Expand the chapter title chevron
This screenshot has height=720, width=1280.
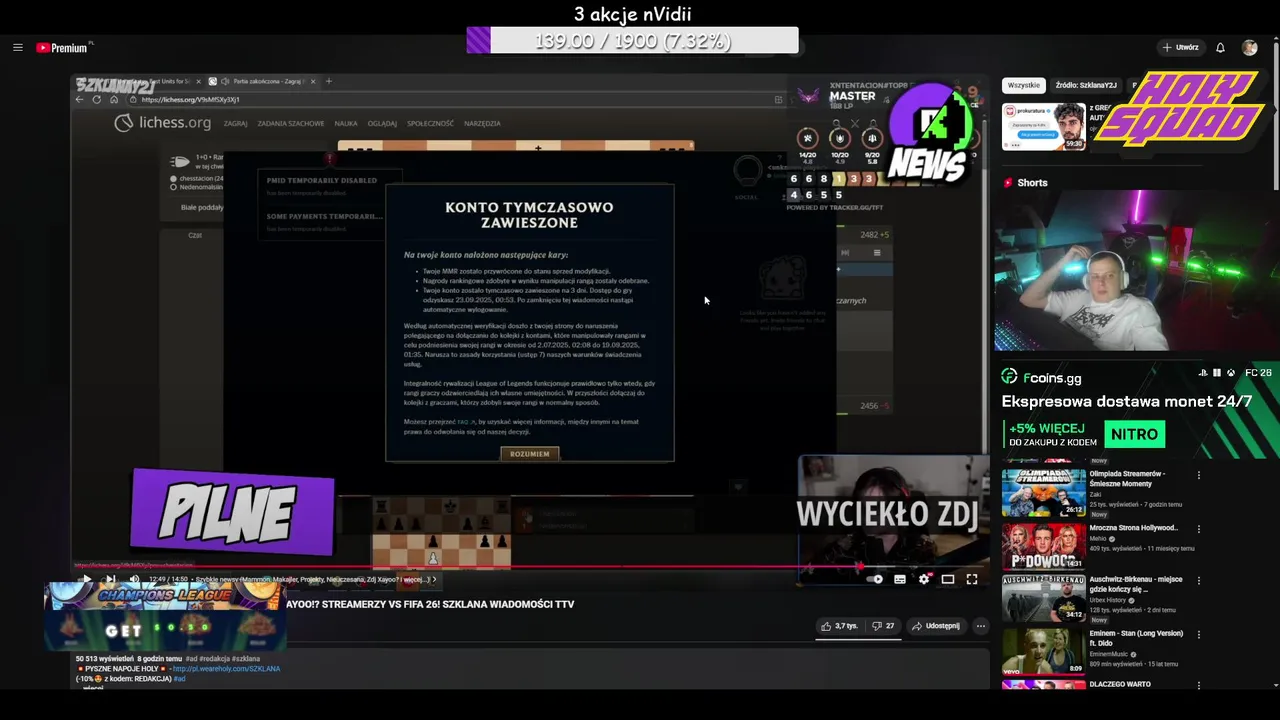(x=434, y=579)
